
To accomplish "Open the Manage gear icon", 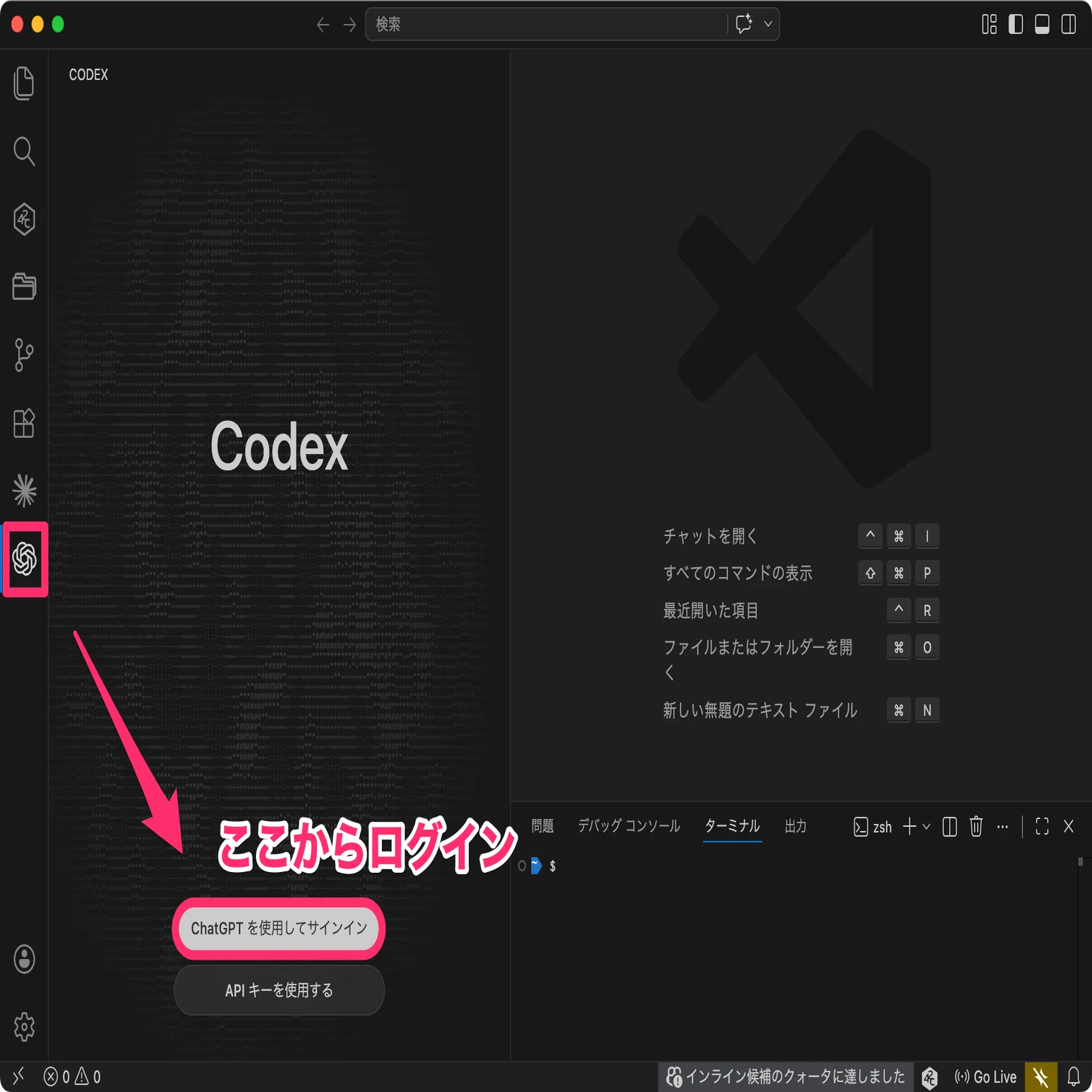I will (x=24, y=1027).
